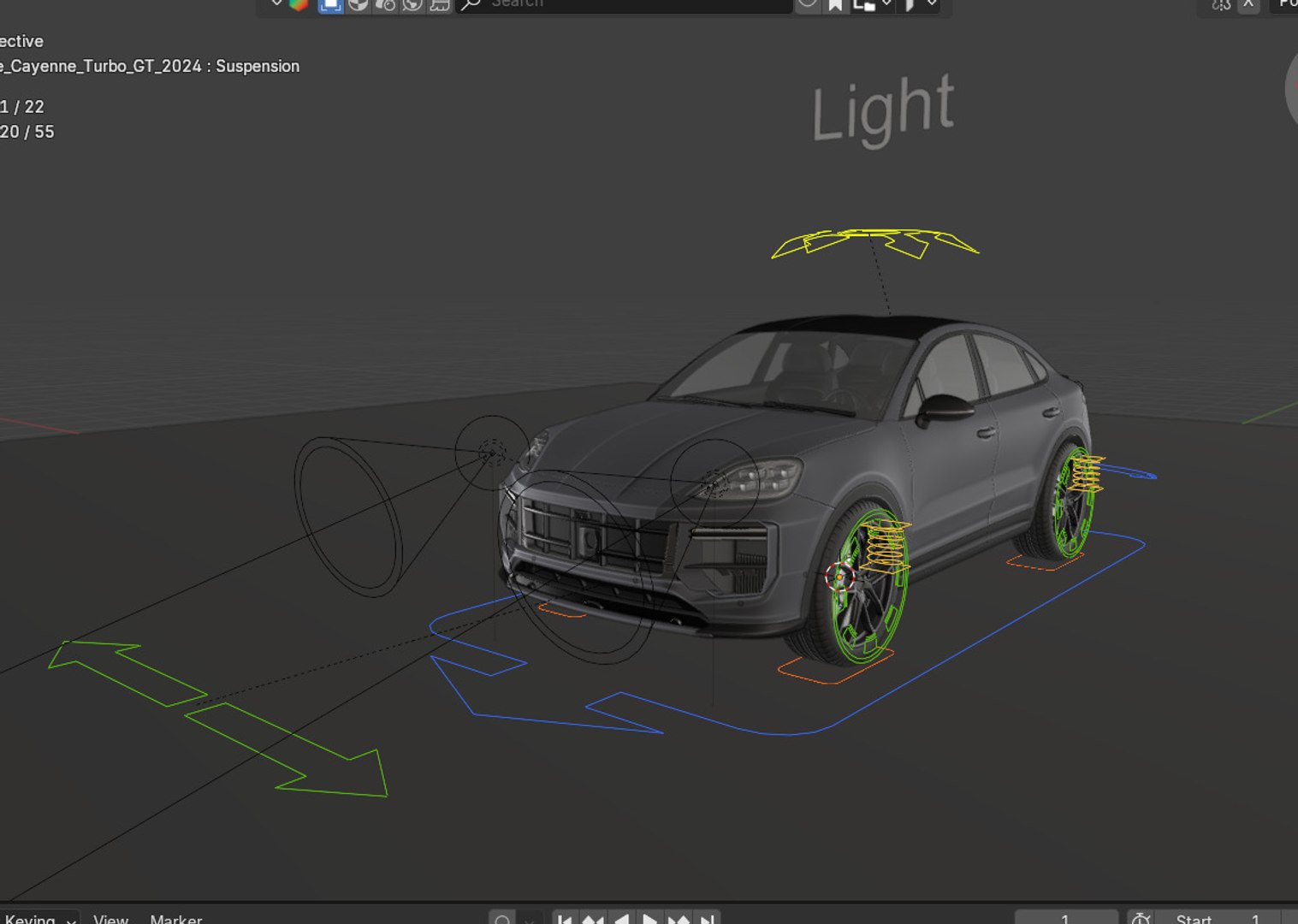1298x924 pixels.
Task: Jump to the last frame
Action: click(x=707, y=919)
